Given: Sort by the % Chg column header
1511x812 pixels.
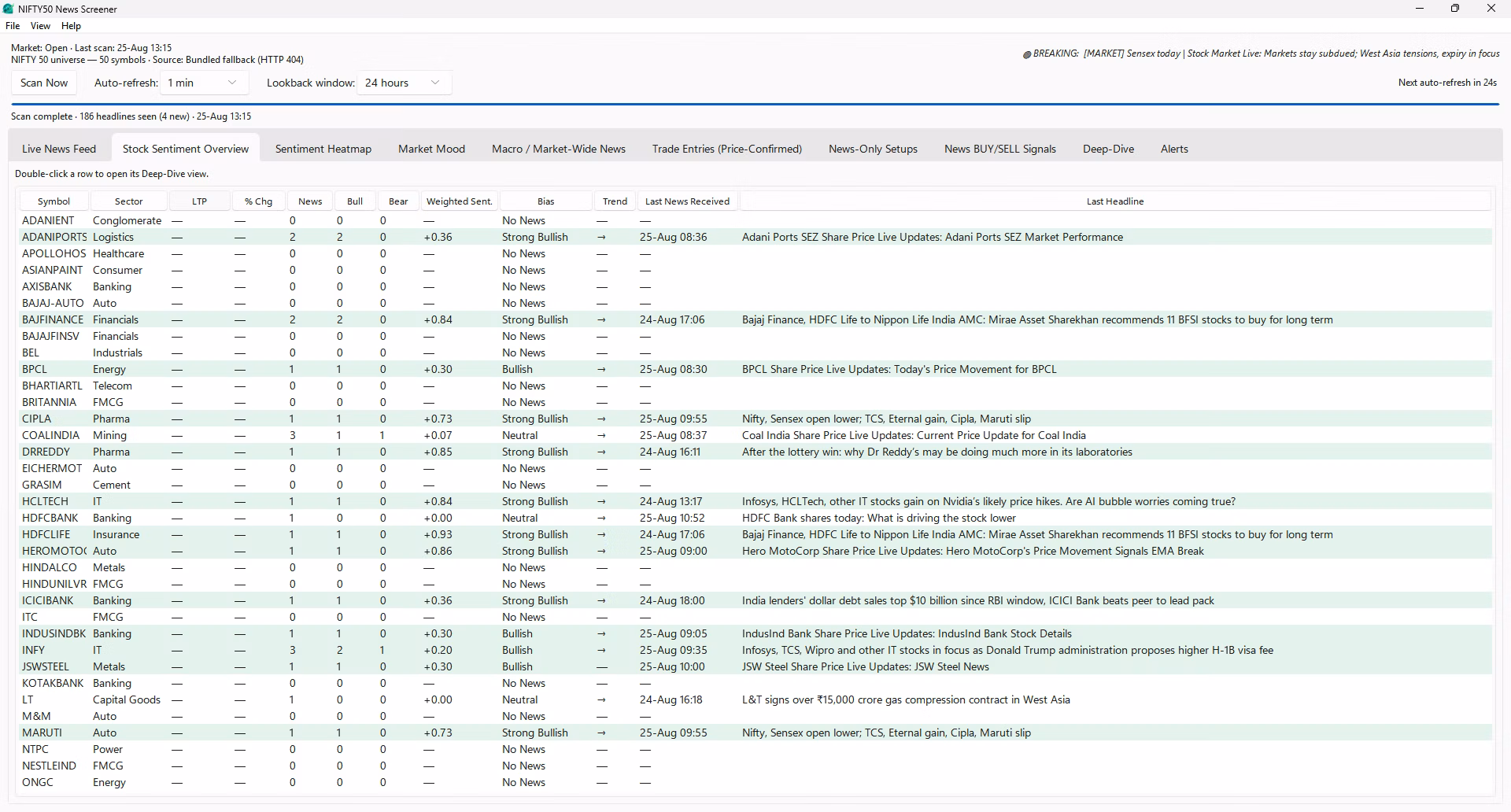Looking at the screenshot, I should pos(258,201).
